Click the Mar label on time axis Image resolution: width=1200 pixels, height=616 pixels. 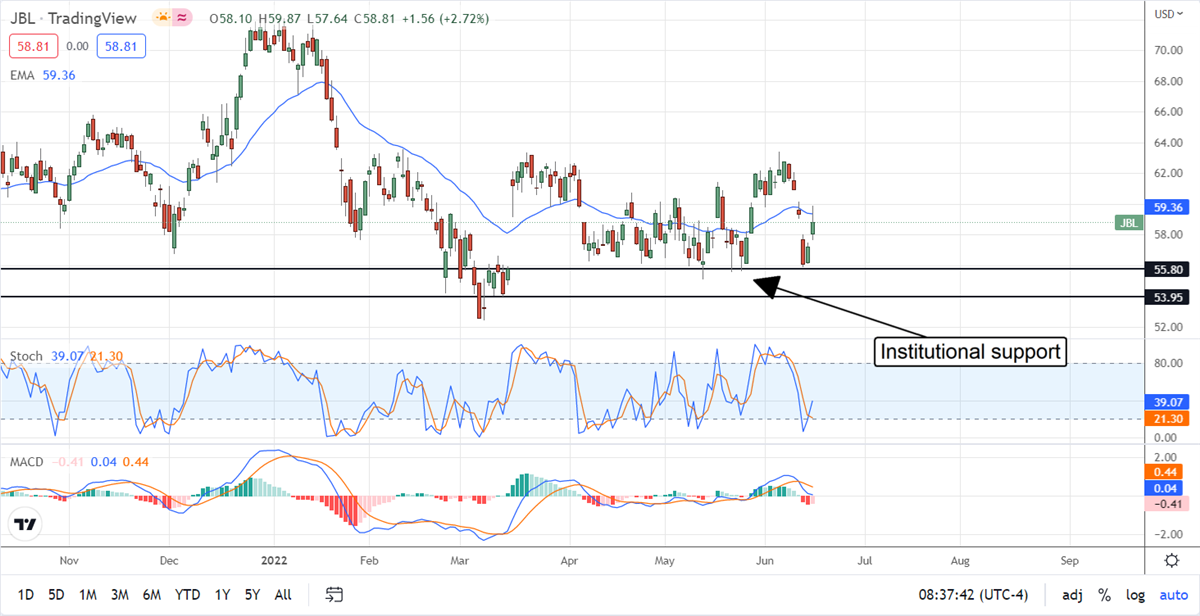click(461, 561)
